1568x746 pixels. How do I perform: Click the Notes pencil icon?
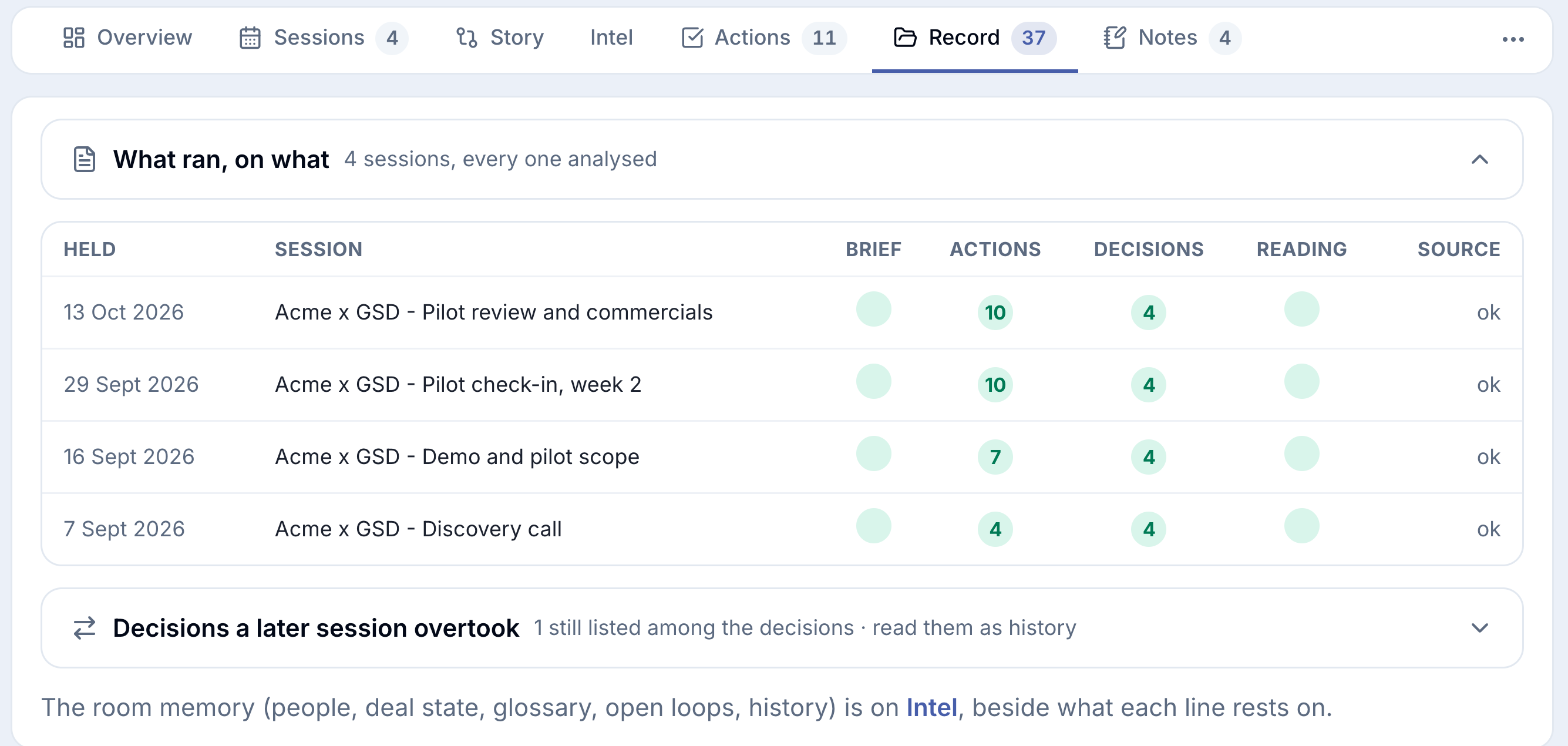pos(1115,38)
